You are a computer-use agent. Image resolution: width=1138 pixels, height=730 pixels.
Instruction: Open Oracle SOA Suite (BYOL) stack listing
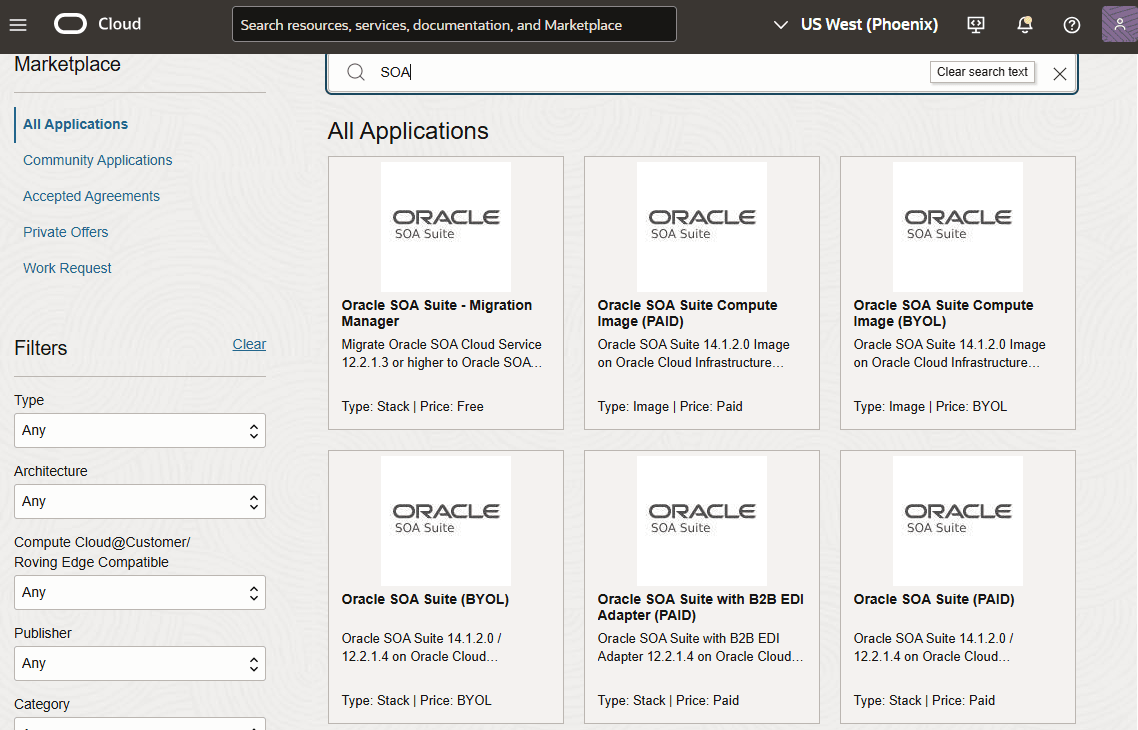coord(446,587)
